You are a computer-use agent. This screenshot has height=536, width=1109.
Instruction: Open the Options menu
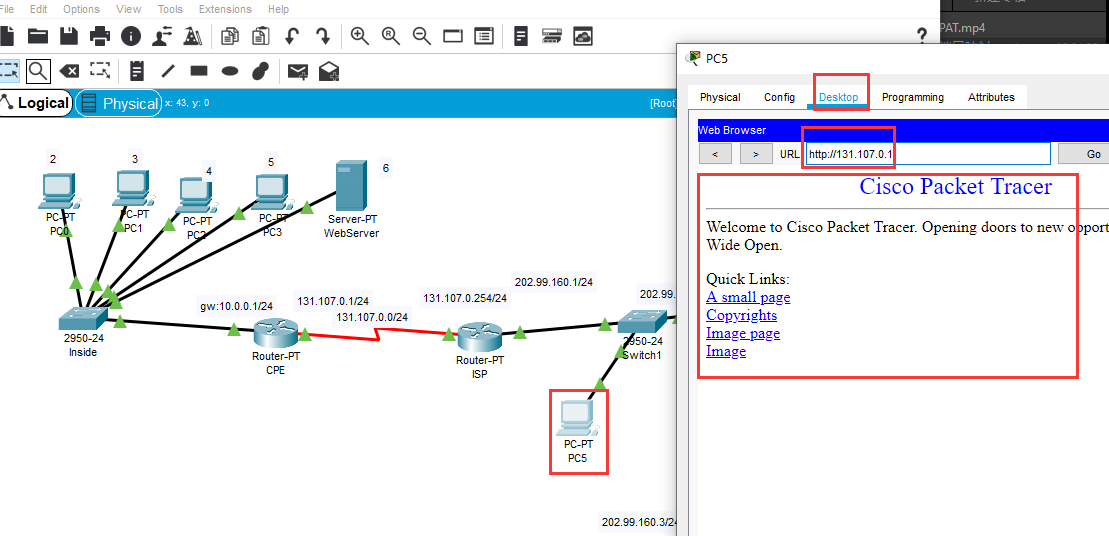point(81,9)
